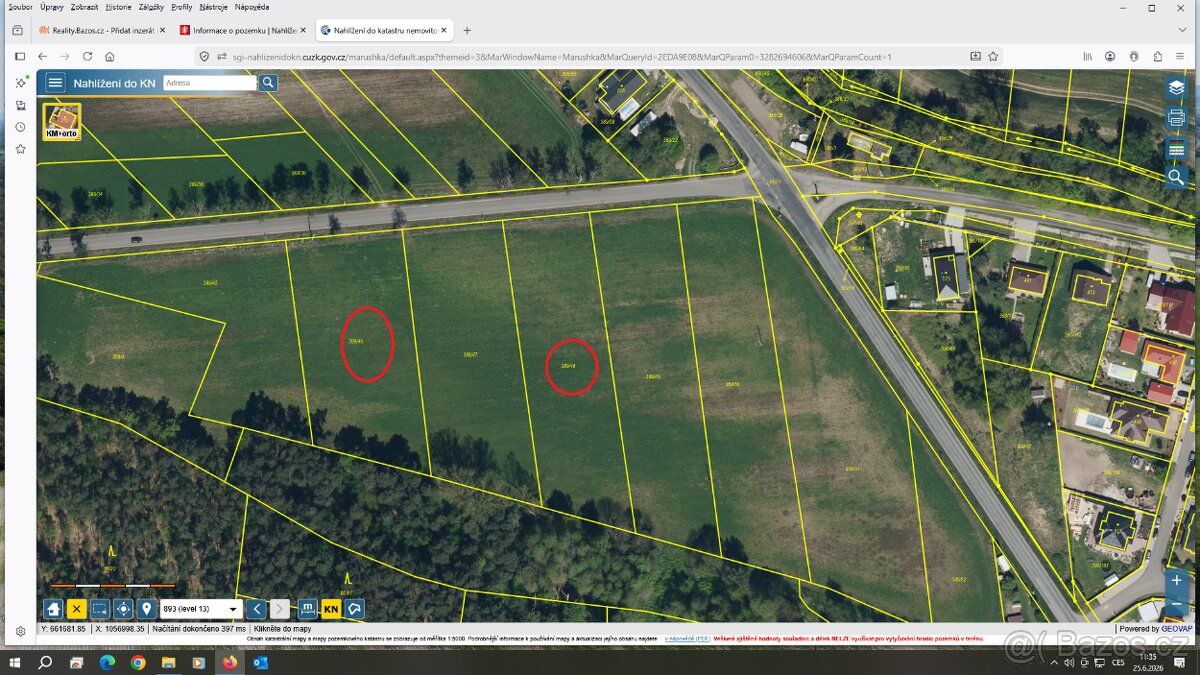This screenshot has width=1200, height=675.
Task: Open the map search magnifier tool
Action: (1176, 178)
